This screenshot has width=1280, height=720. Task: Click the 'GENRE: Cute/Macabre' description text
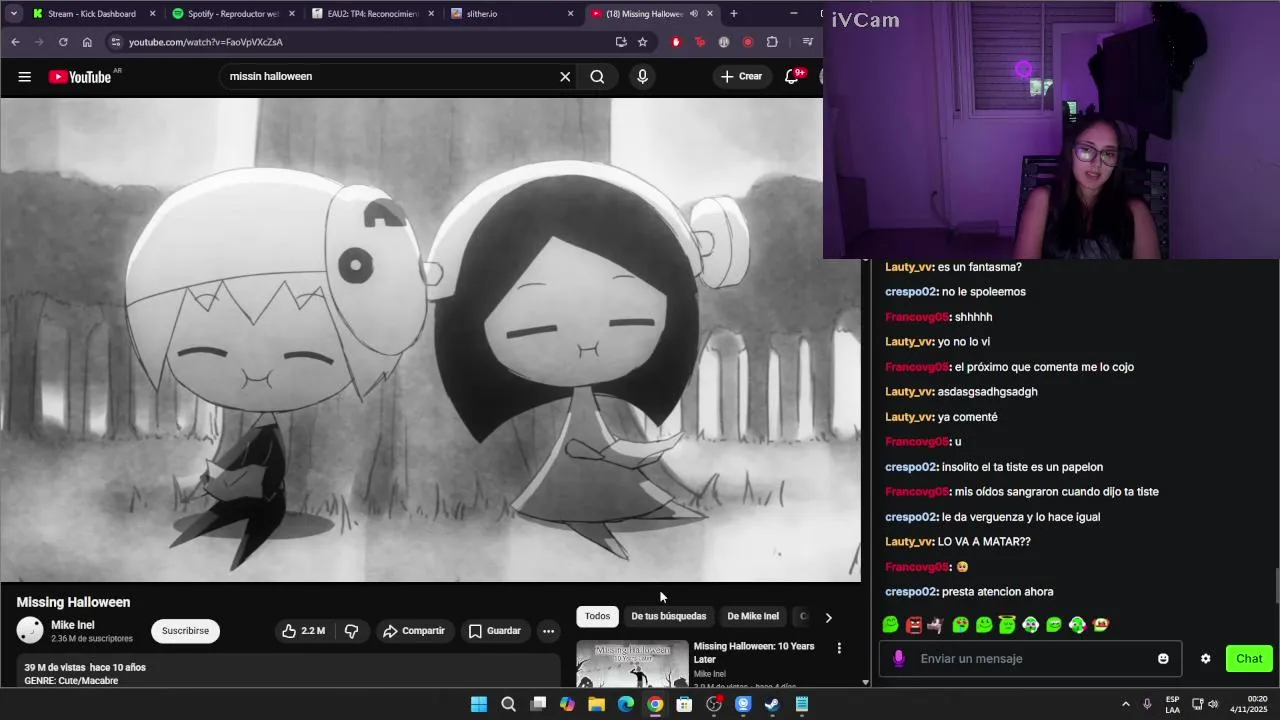tap(71, 681)
